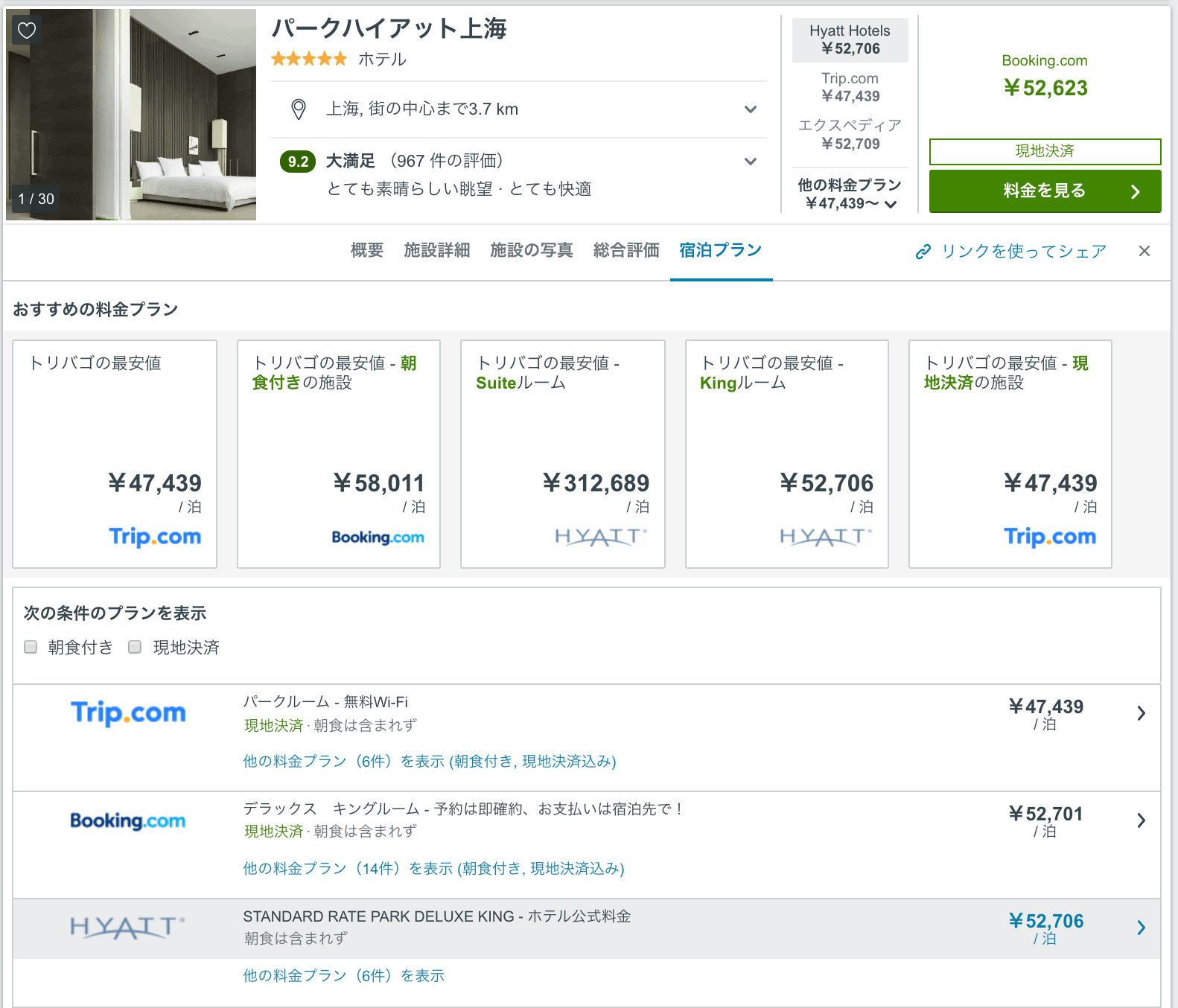
Task: Enable the 現地決済 filter checkbox
Action: click(135, 647)
